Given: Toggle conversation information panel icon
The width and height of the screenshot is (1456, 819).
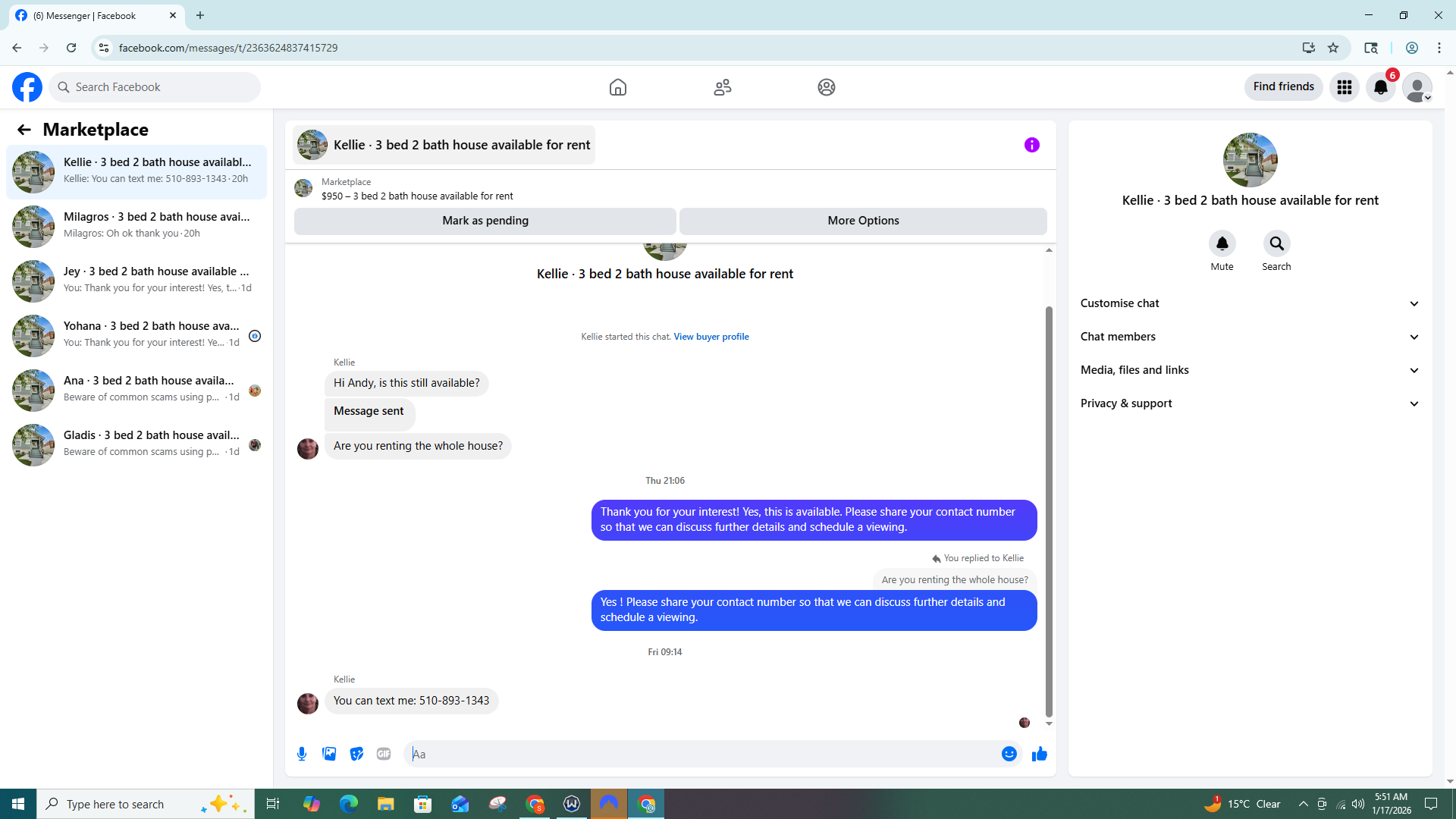Looking at the screenshot, I should click(1031, 145).
